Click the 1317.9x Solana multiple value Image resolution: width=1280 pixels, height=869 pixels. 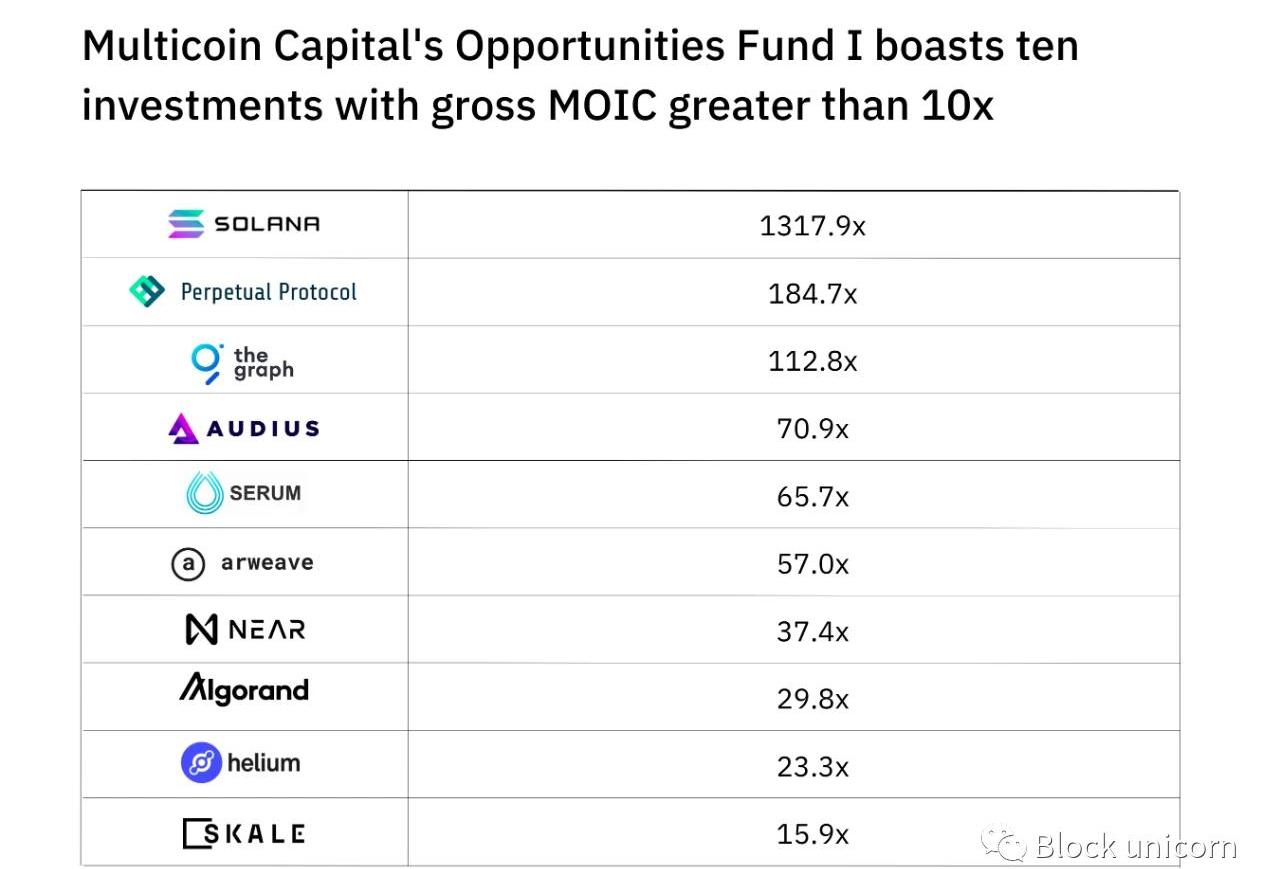(812, 226)
